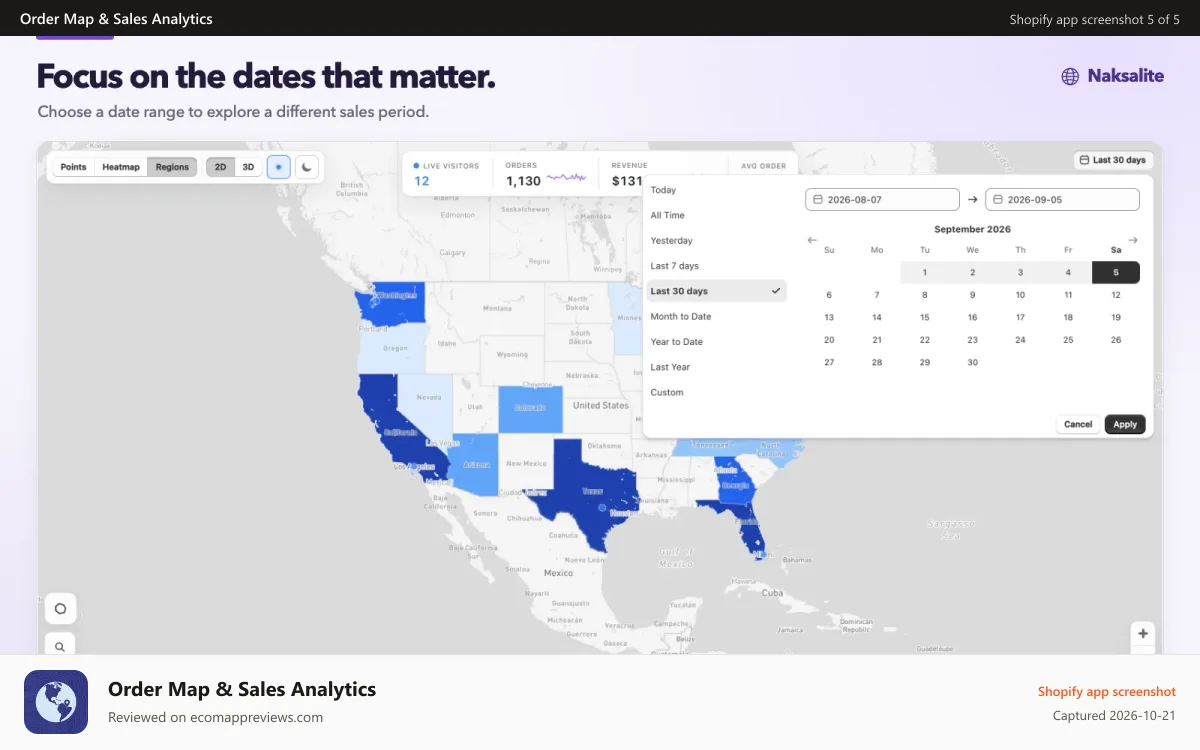Go to next month arrow
The width and height of the screenshot is (1200, 750).
(x=1133, y=240)
